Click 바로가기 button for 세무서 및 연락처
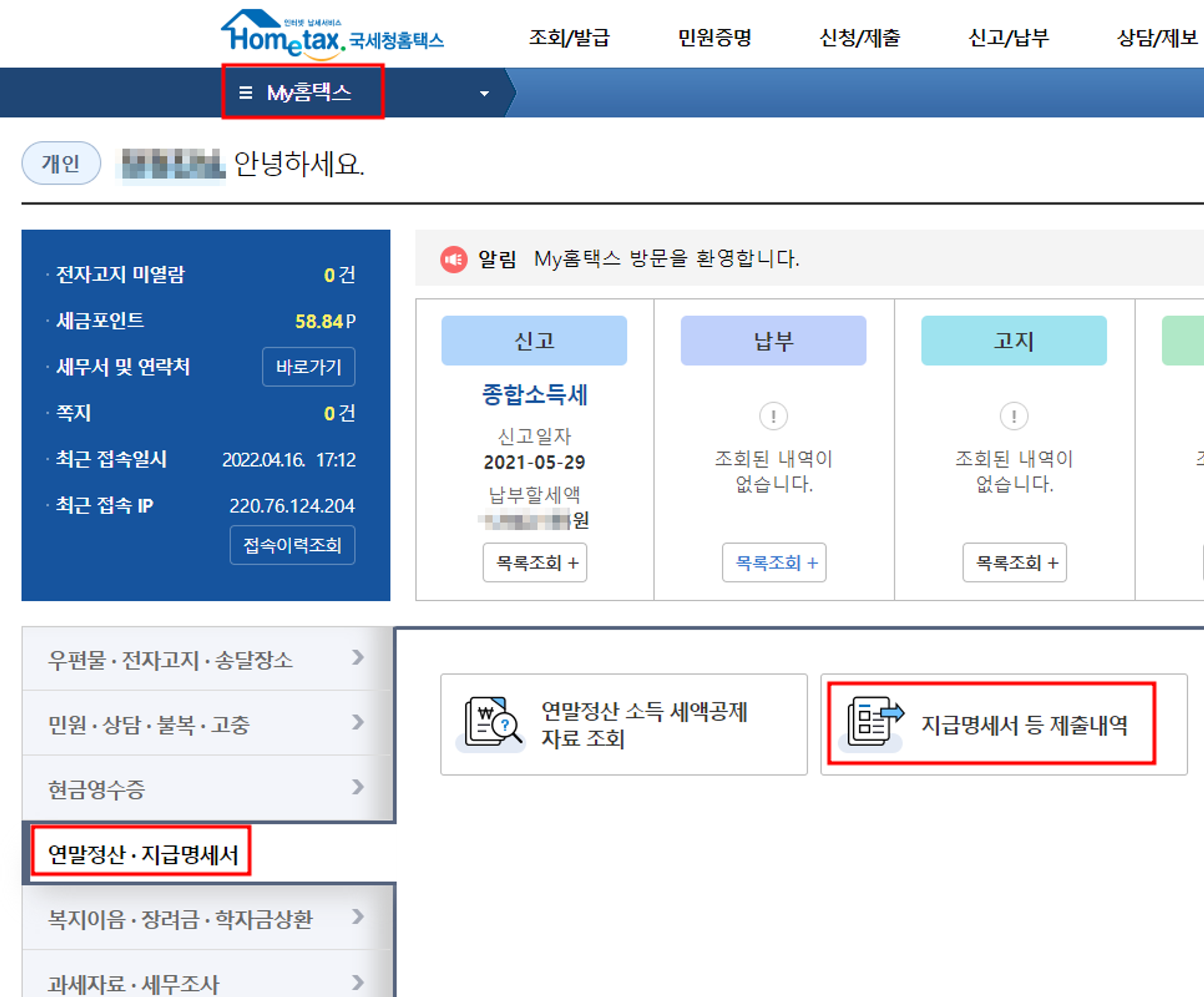1204x997 pixels. click(x=308, y=367)
